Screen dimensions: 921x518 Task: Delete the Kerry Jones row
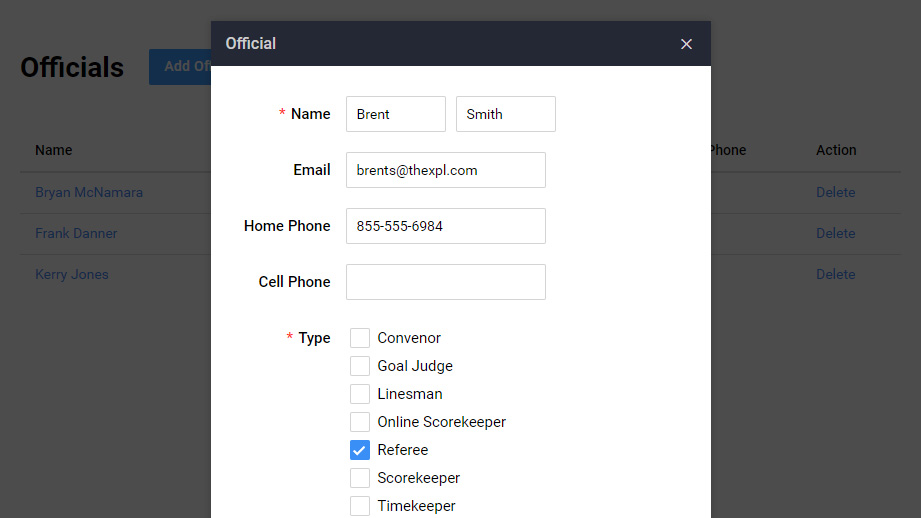[835, 274]
